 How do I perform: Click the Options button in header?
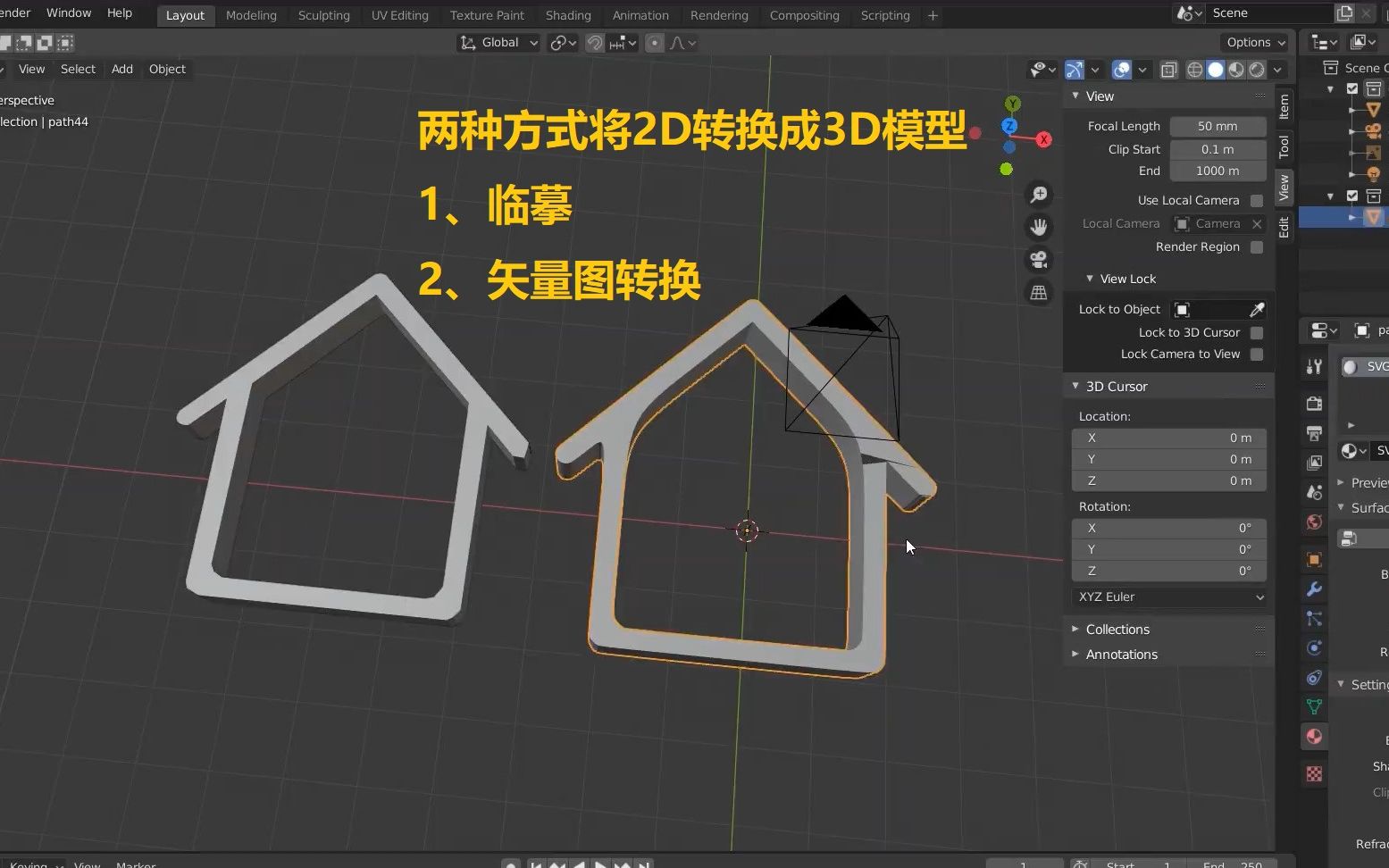1254,42
